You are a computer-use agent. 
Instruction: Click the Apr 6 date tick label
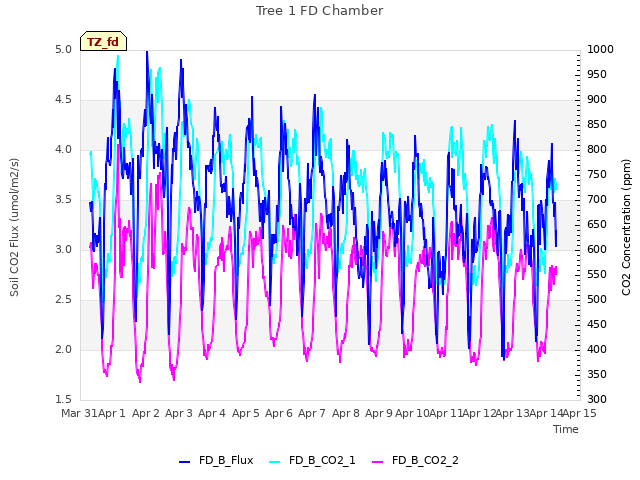[x=279, y=413]
